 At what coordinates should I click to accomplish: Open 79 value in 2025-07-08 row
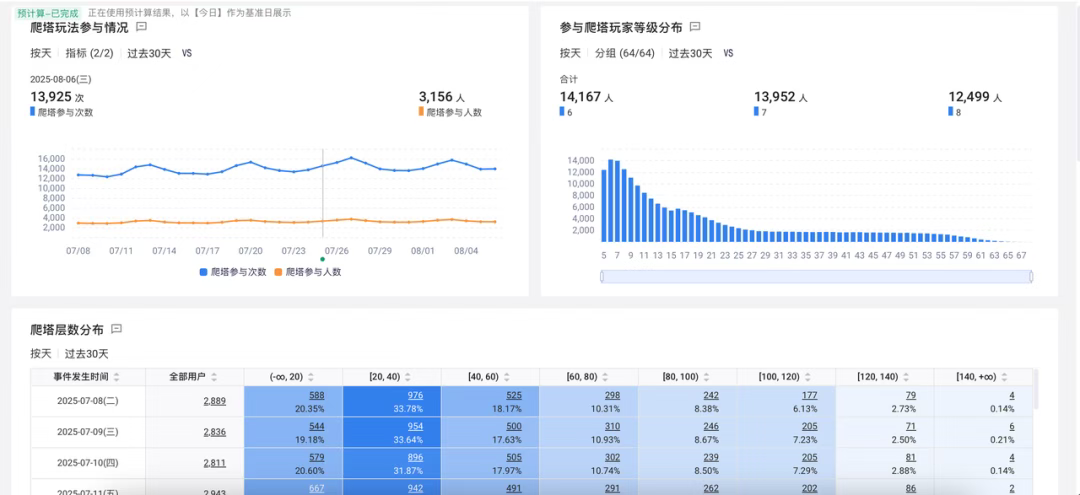point(911,395)
